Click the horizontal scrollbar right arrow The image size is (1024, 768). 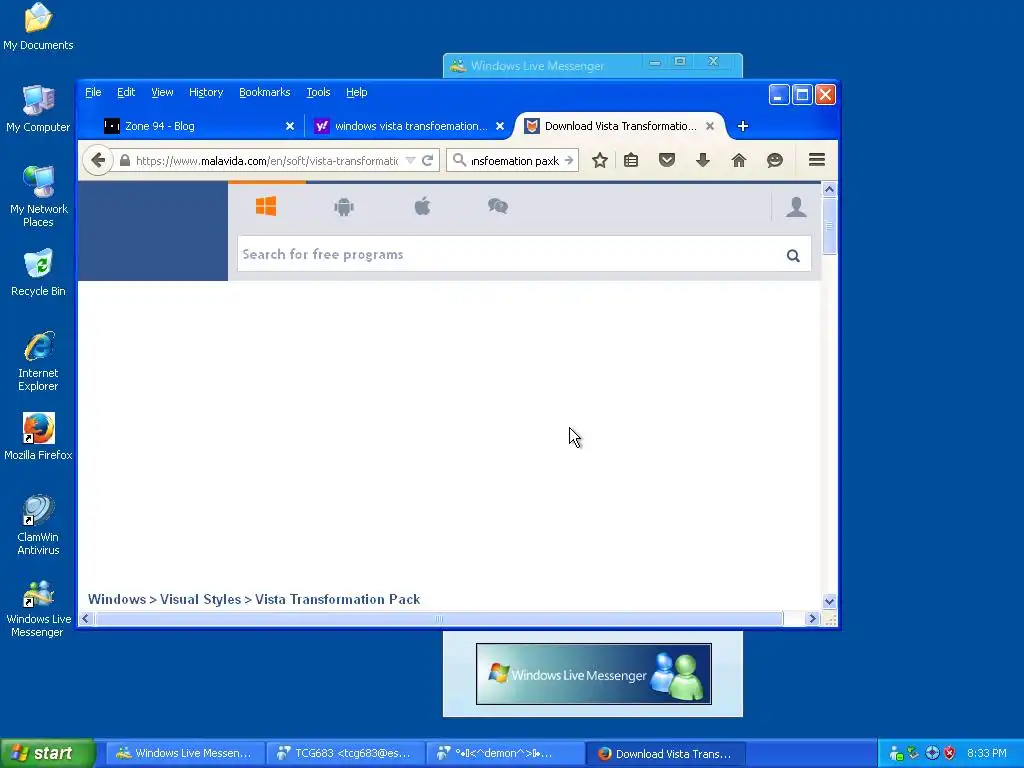[812, 618]
